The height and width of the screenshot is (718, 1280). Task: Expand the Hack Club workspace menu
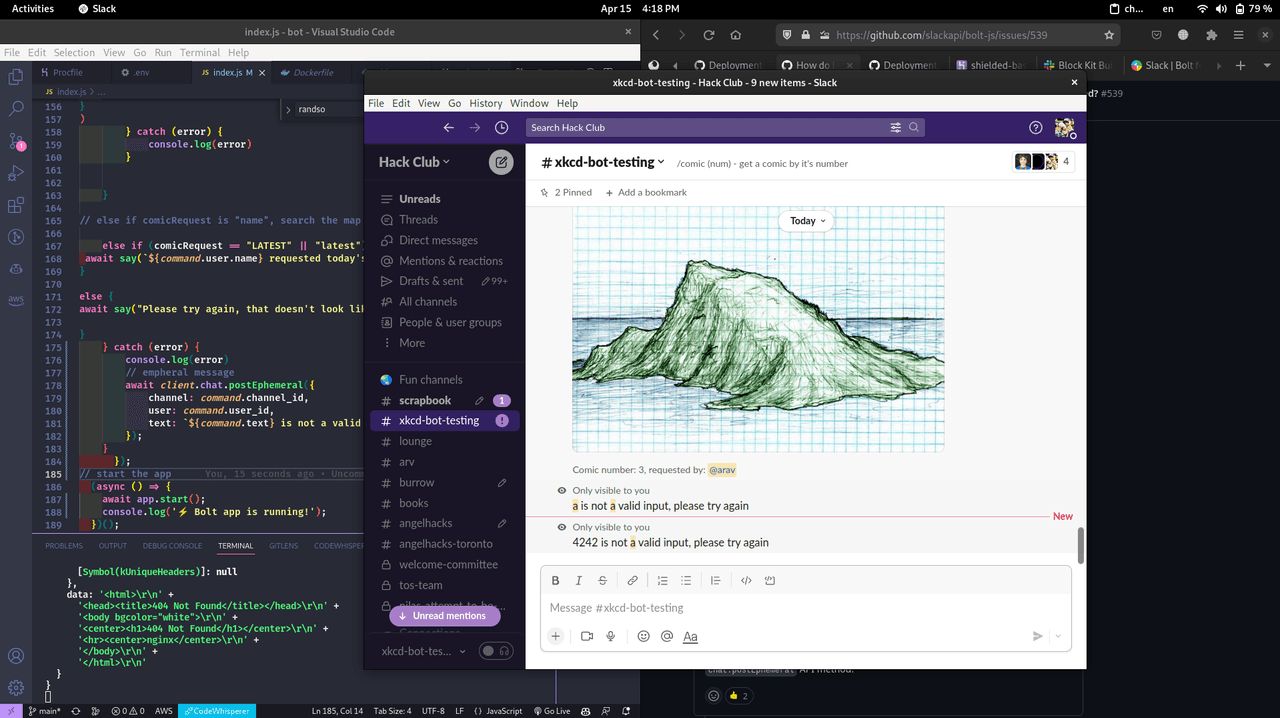coord(414,162)
